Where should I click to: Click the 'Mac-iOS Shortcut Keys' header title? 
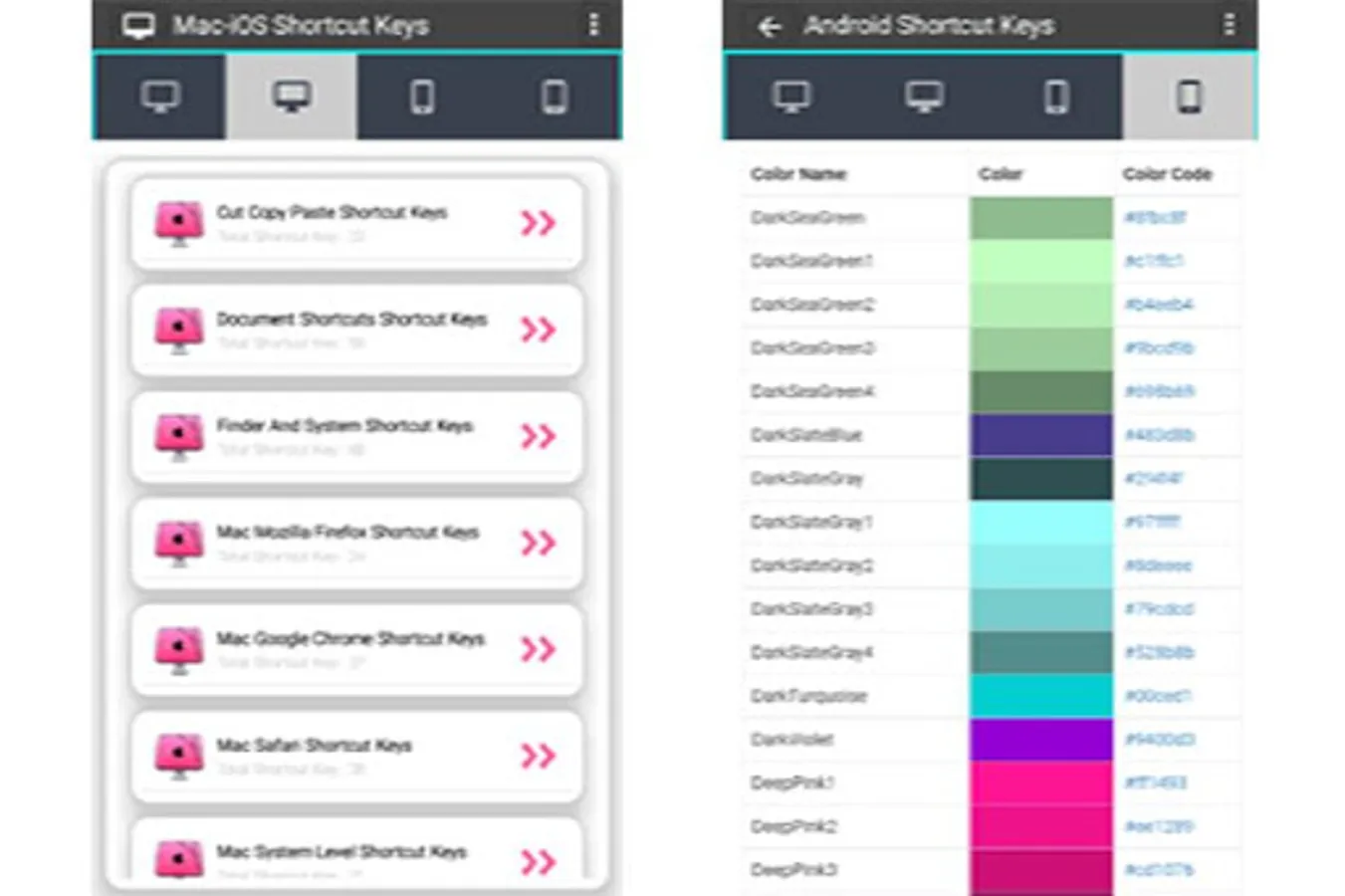(300, 25)
